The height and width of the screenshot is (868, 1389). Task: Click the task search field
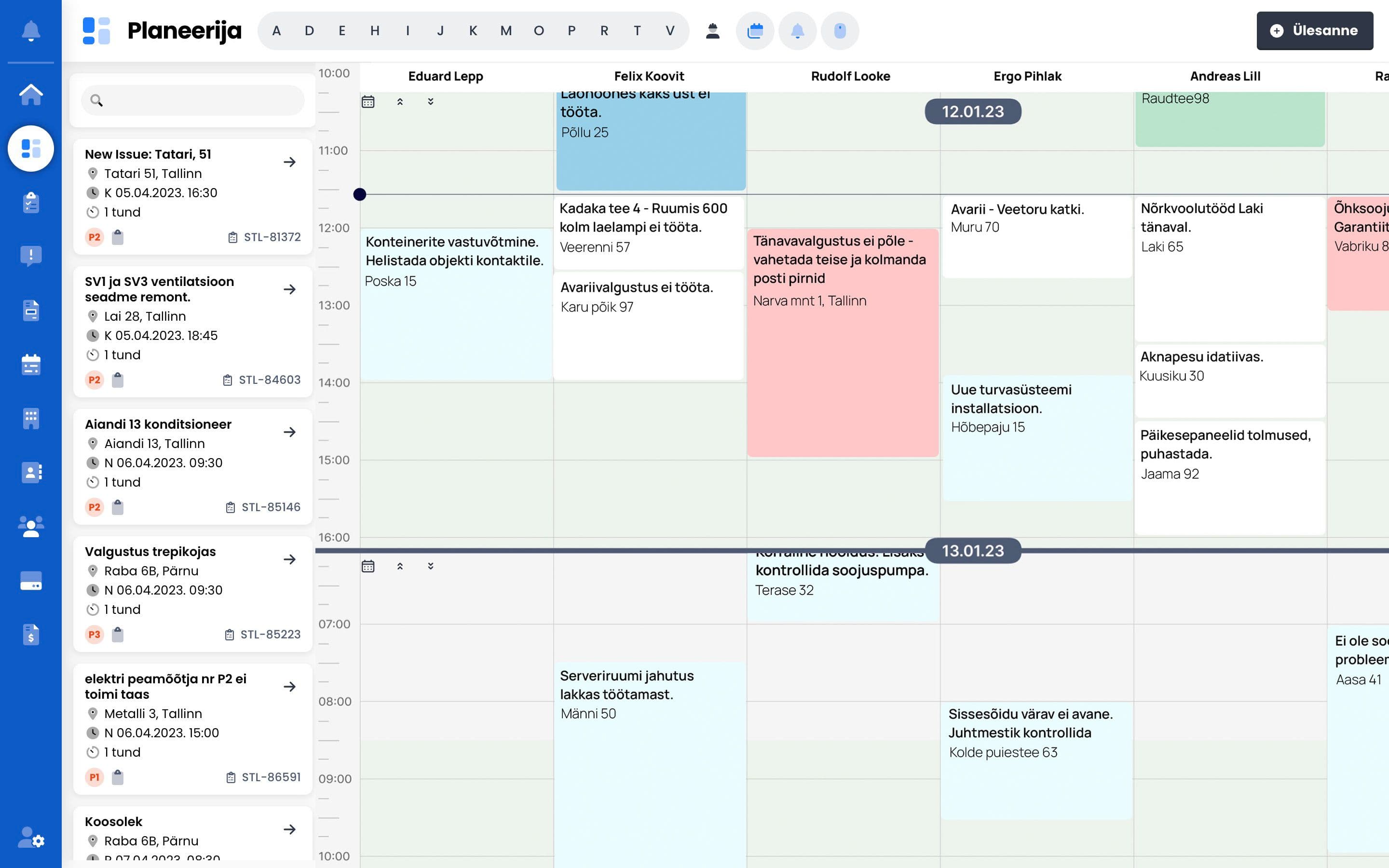(193, 100)
